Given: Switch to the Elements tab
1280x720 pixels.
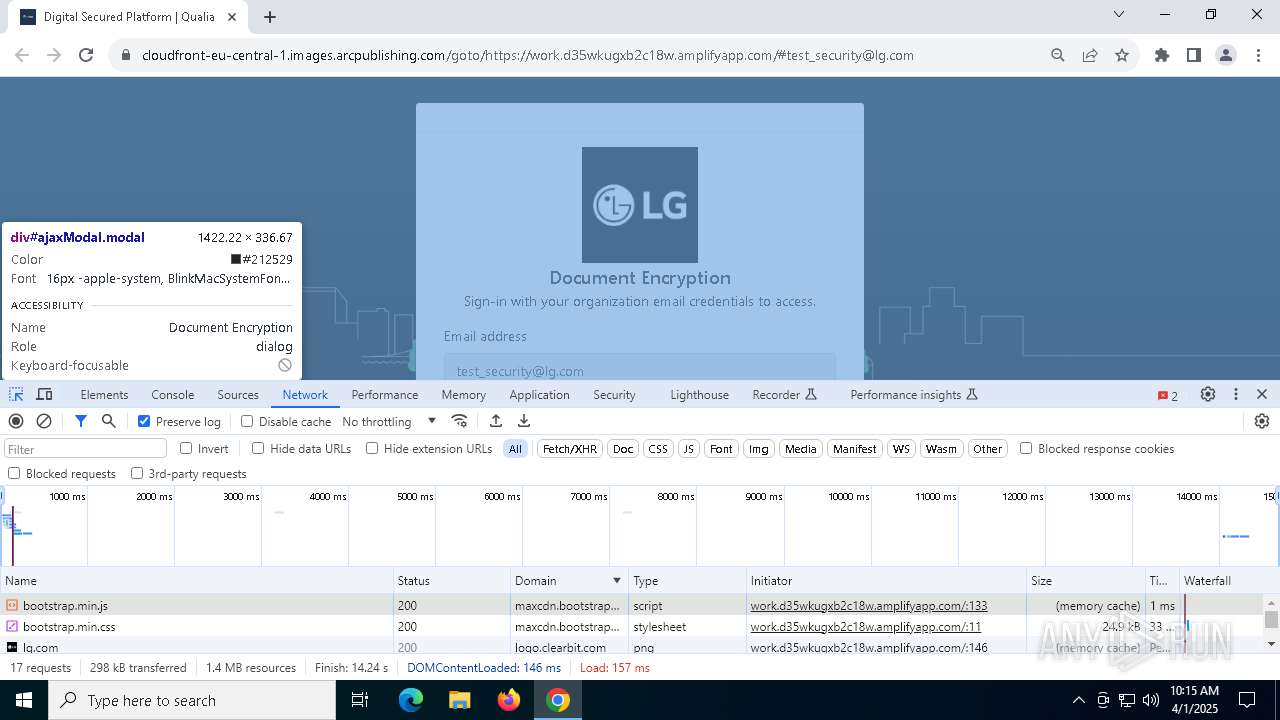Looking at the screenshot, I should (x=104, y=395).
